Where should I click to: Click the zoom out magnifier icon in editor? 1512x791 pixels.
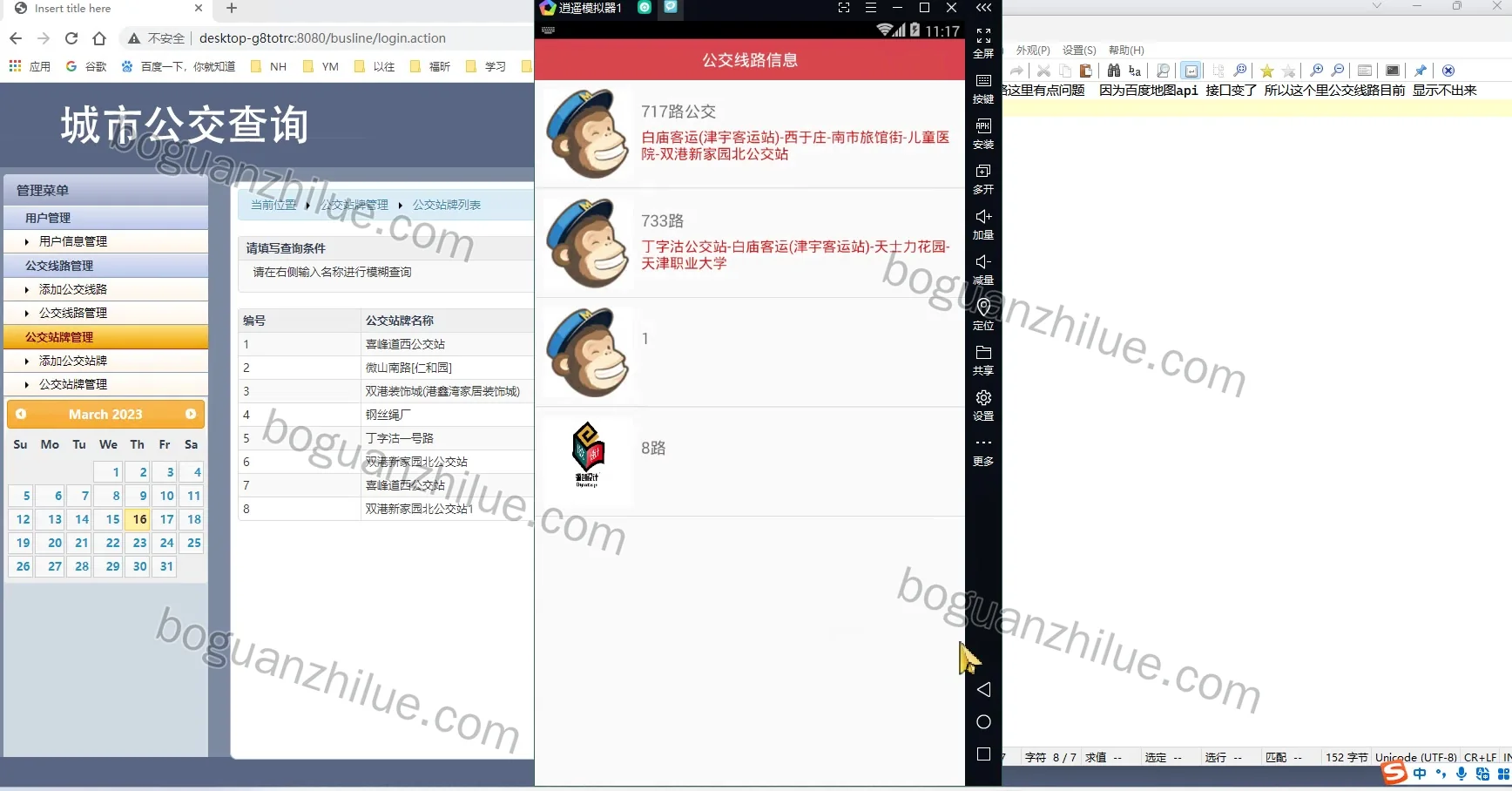[x=1339, y=71]
